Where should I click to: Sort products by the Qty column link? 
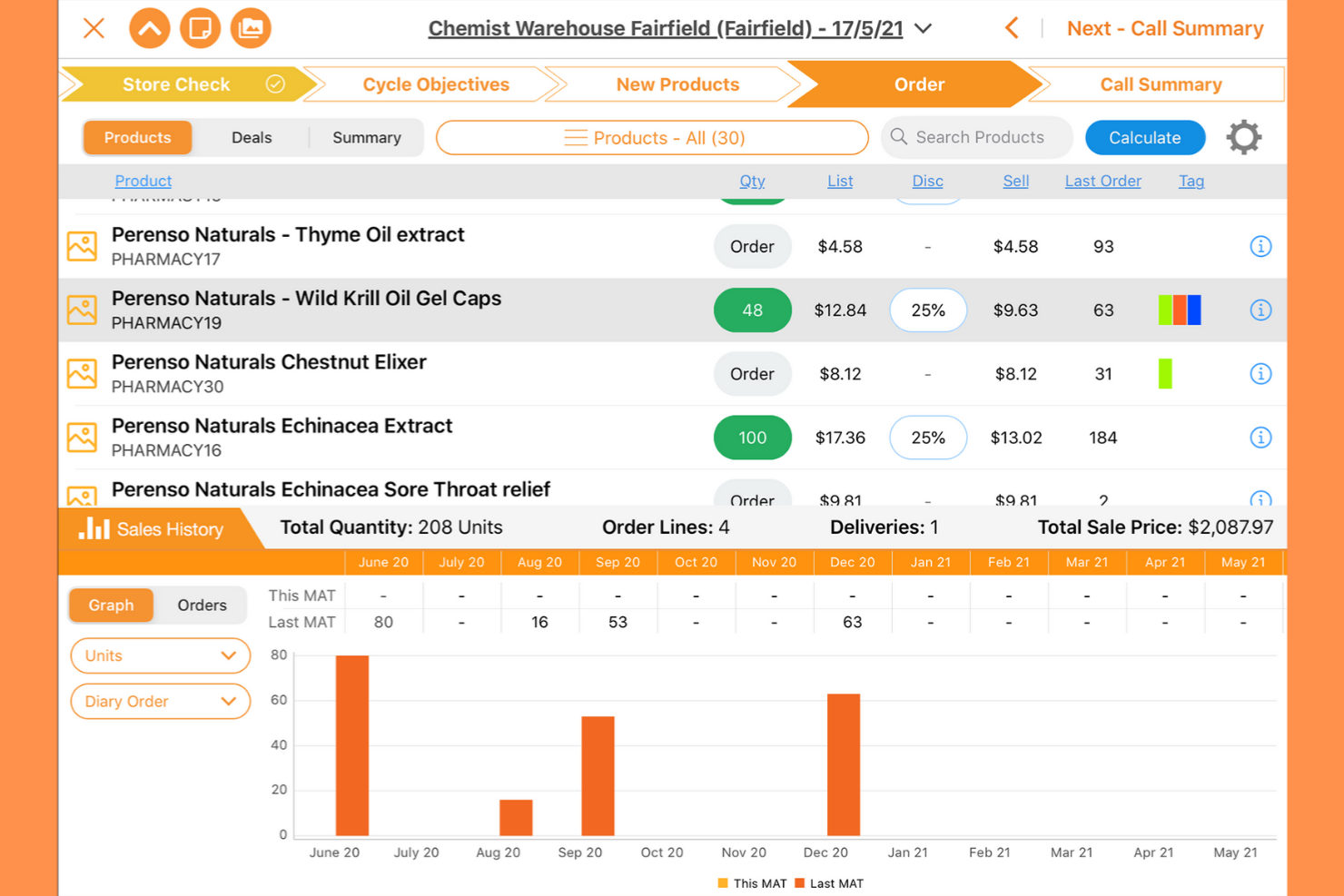click(x=752, y=181)
